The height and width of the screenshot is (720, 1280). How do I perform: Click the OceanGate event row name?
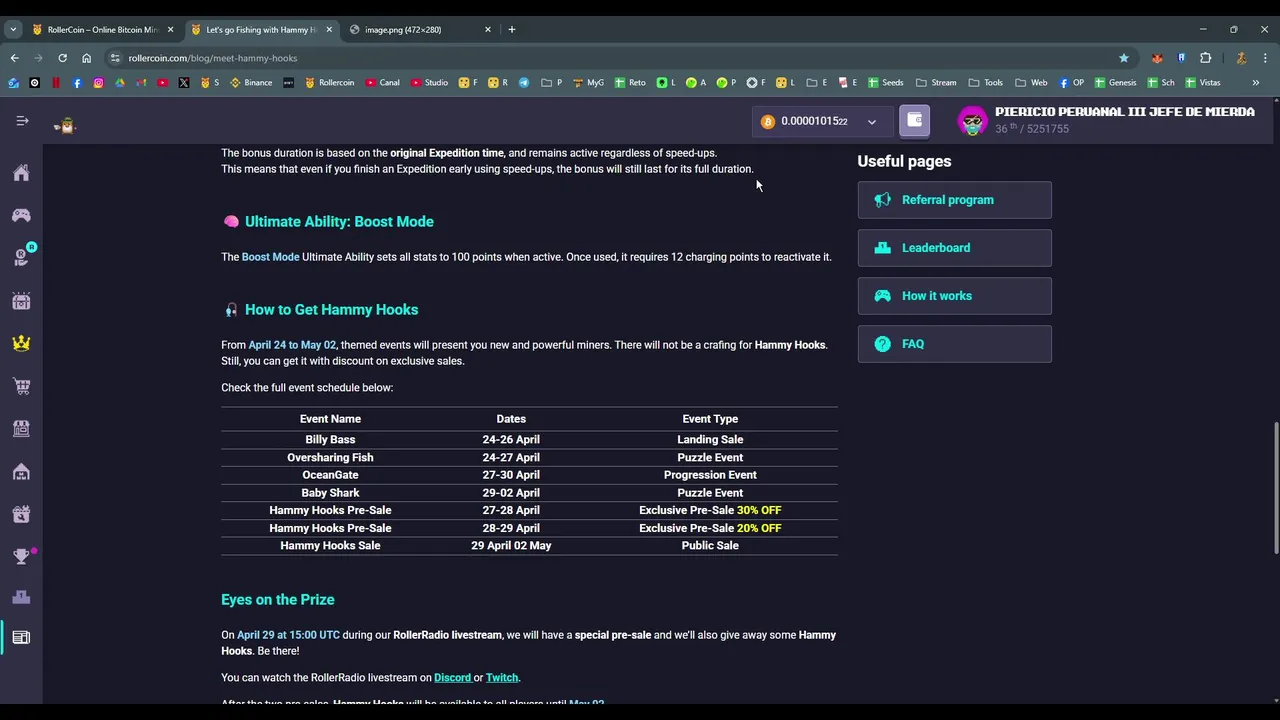coord(330,475)
